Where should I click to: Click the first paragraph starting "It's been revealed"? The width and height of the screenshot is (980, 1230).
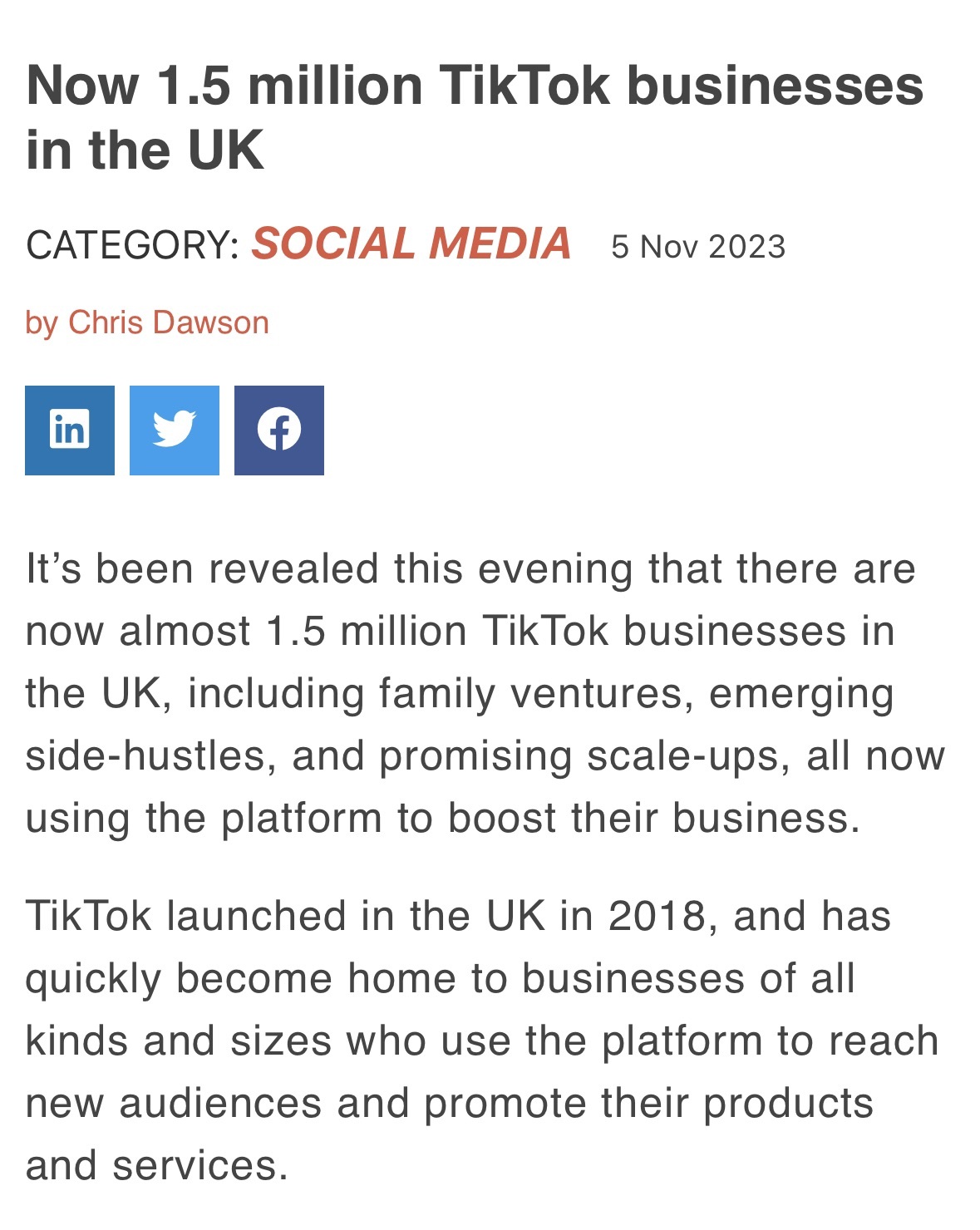point(485,693)
